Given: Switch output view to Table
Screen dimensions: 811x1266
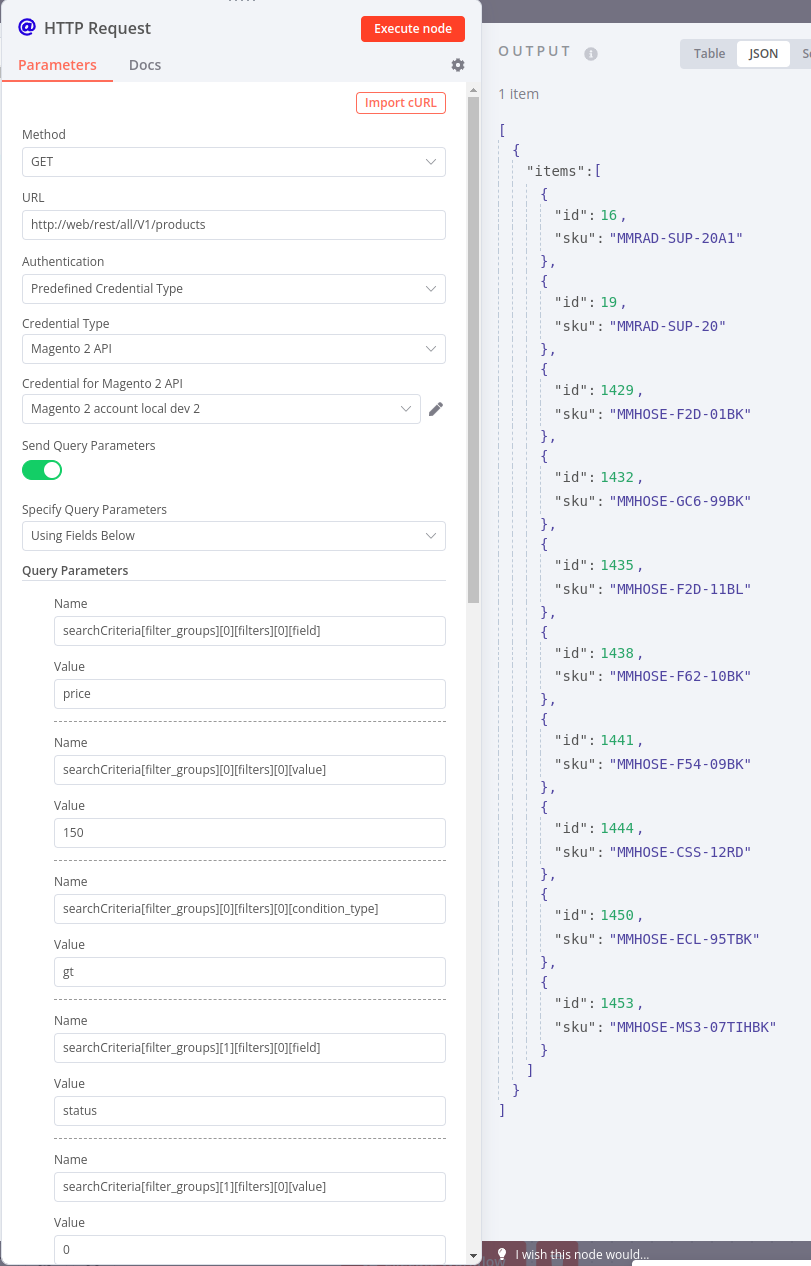Looking at the screenshot, I should (708, 53).
